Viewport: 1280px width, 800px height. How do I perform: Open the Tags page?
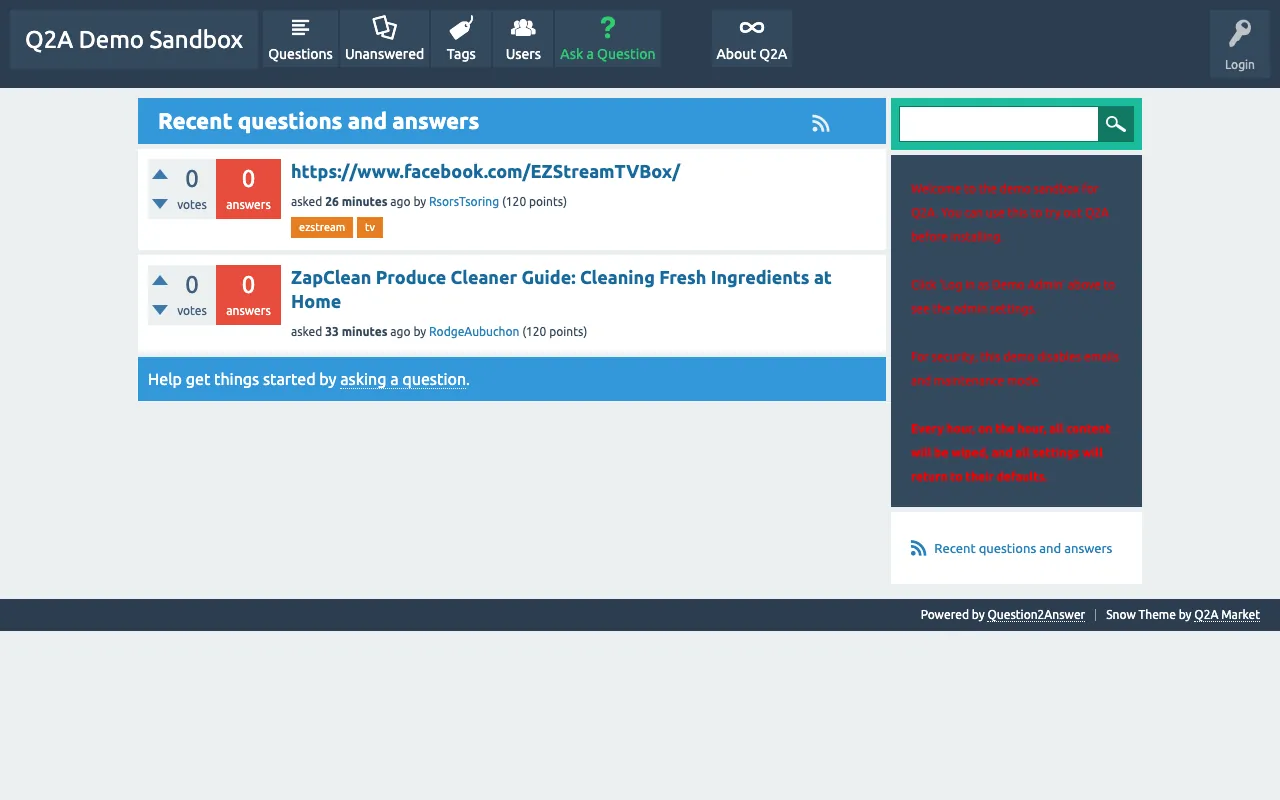click(461, 39)
